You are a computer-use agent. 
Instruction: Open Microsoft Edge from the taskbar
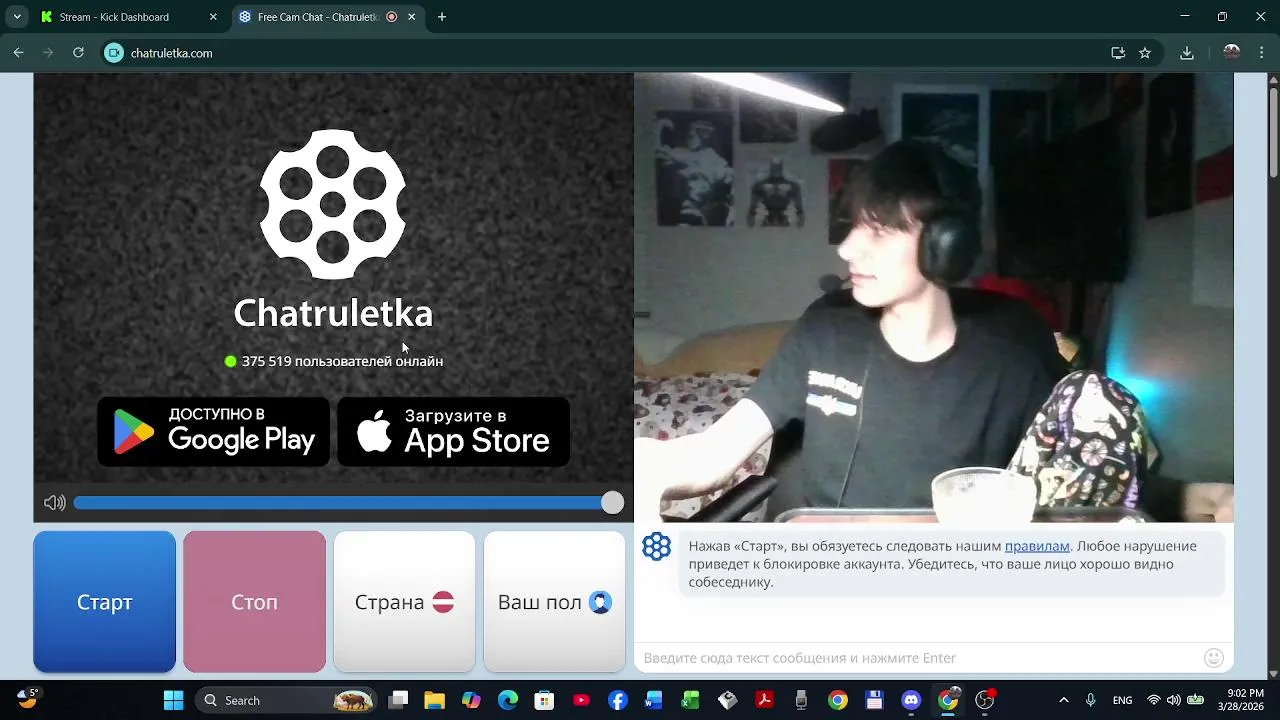point(508,700)
